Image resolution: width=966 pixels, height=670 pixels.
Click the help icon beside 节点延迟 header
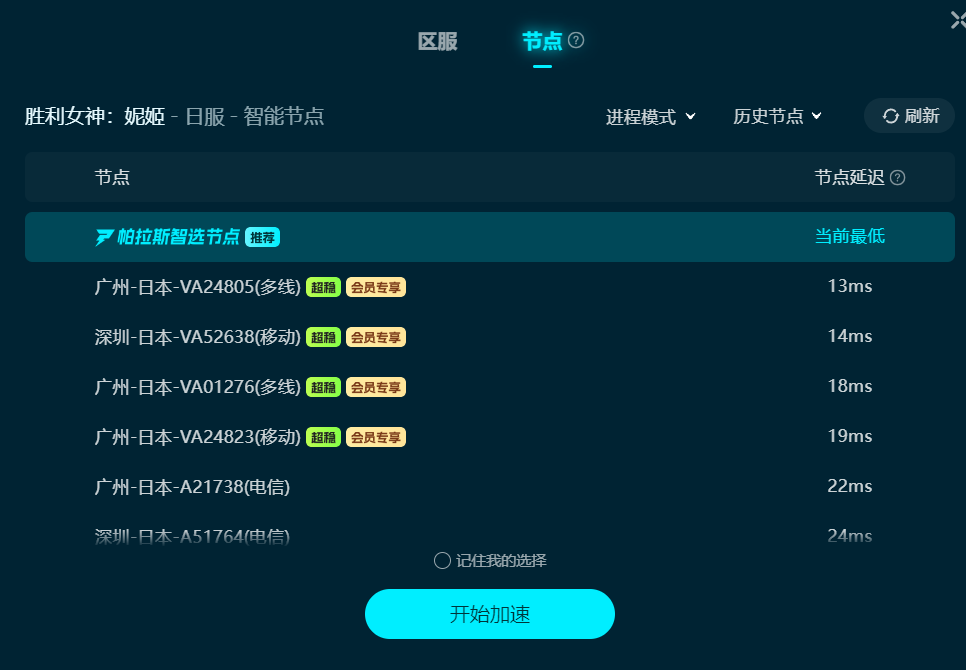pyautogui.click(x=898, y=178)
